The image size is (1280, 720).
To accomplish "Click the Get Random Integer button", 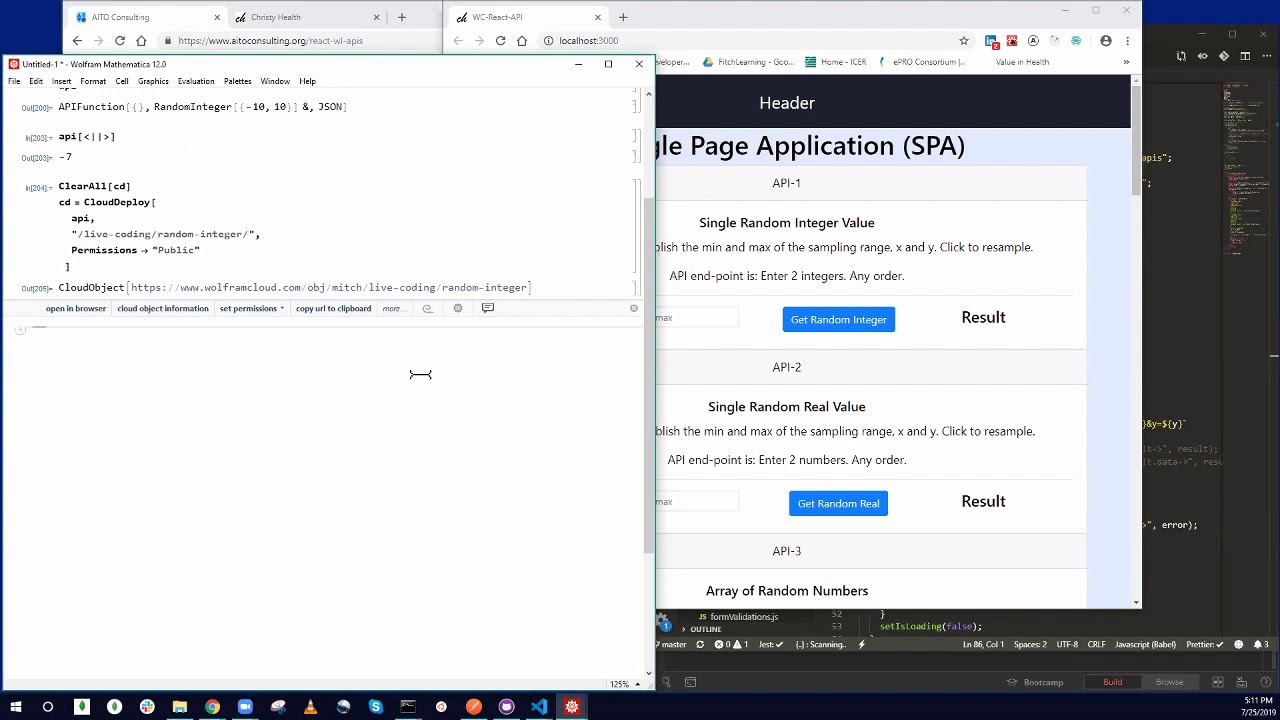I will [838, 319].
